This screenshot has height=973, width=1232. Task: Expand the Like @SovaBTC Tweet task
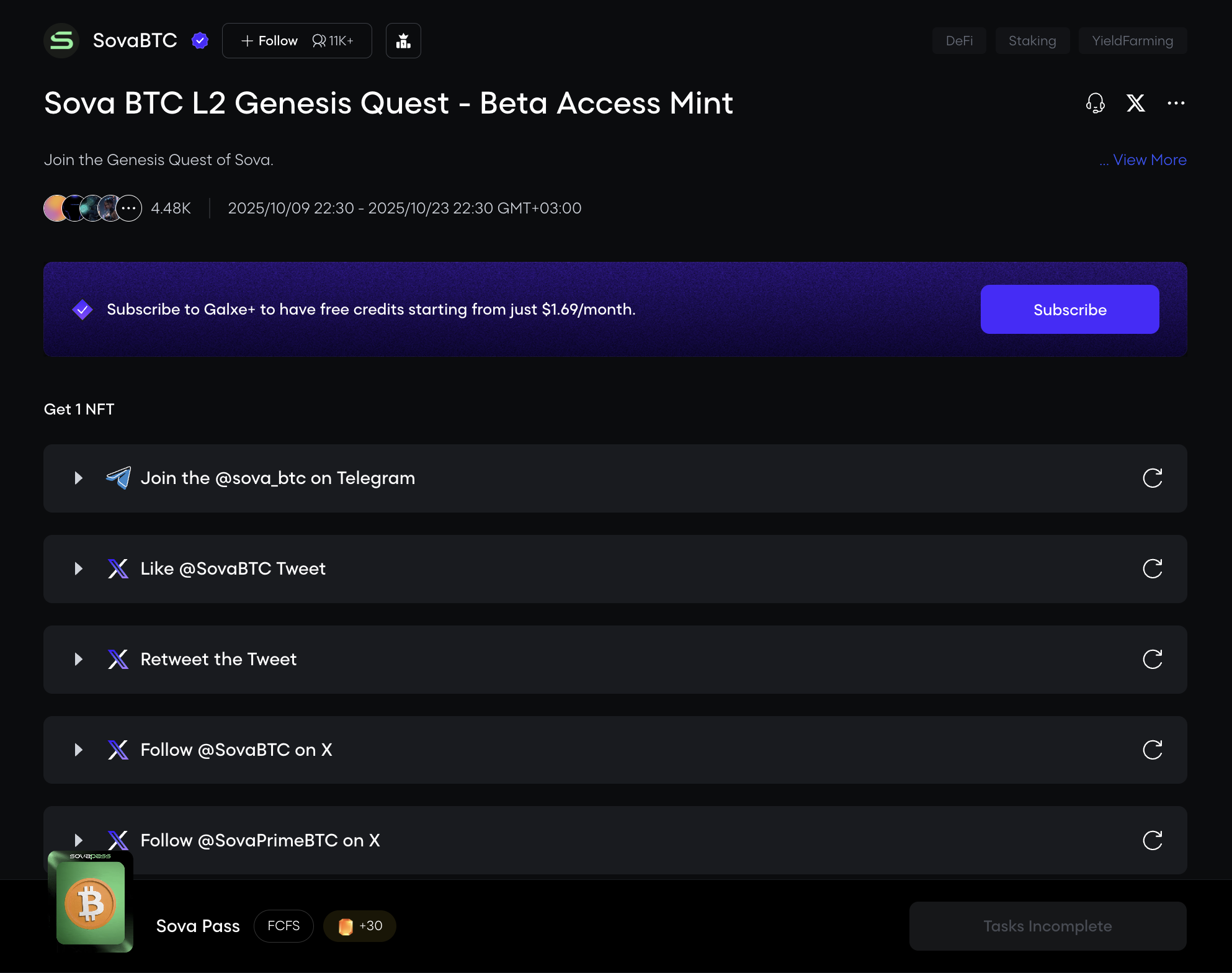pos(78,568)
